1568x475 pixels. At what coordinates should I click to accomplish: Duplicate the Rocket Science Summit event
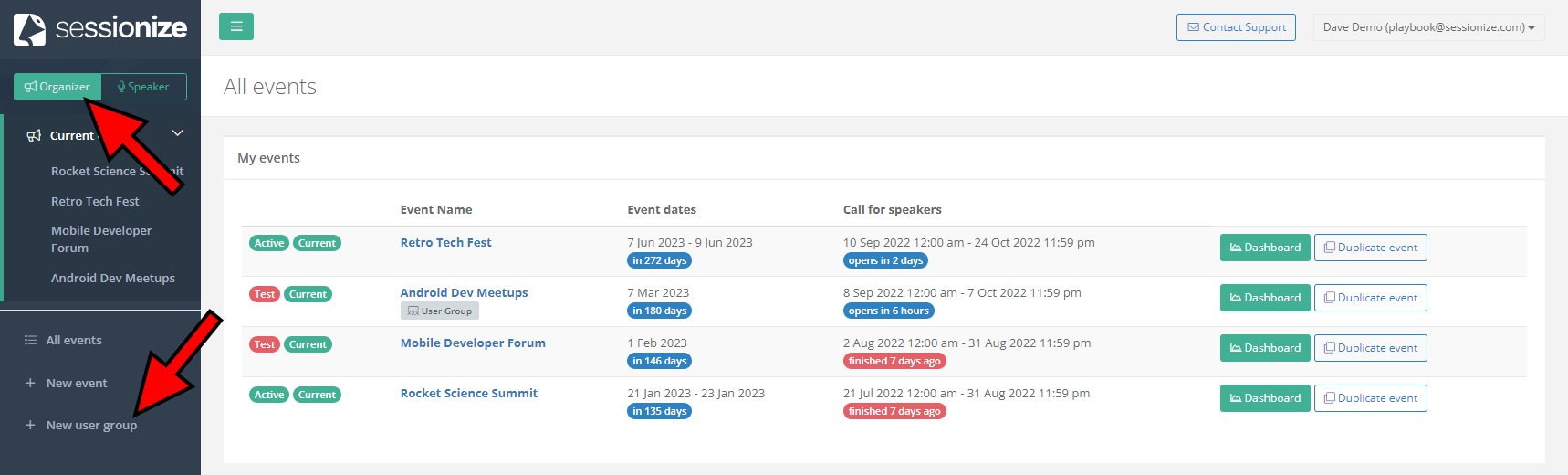(1370, 398)
